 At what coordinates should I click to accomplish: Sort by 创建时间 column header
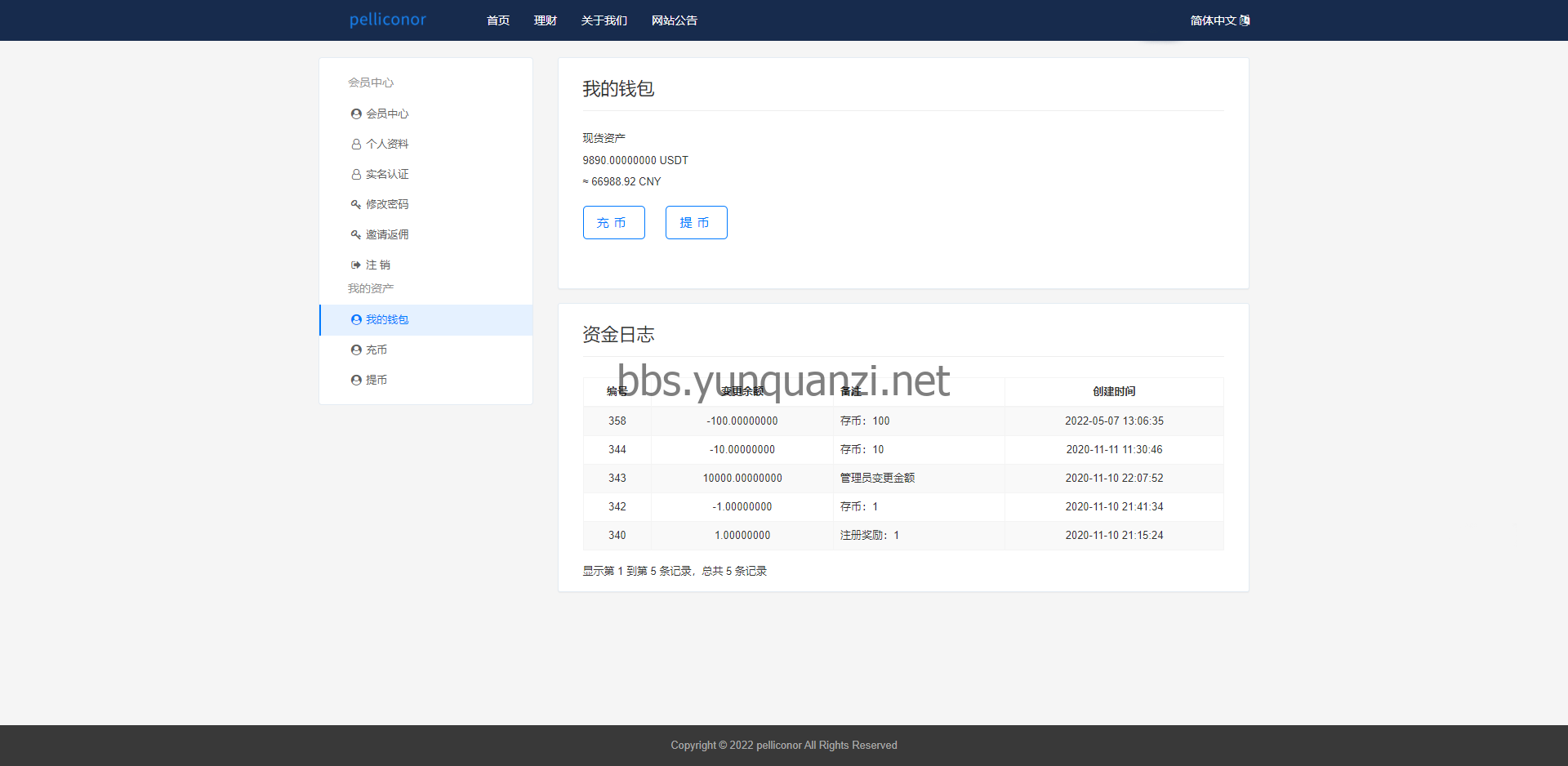(1114, 392)
